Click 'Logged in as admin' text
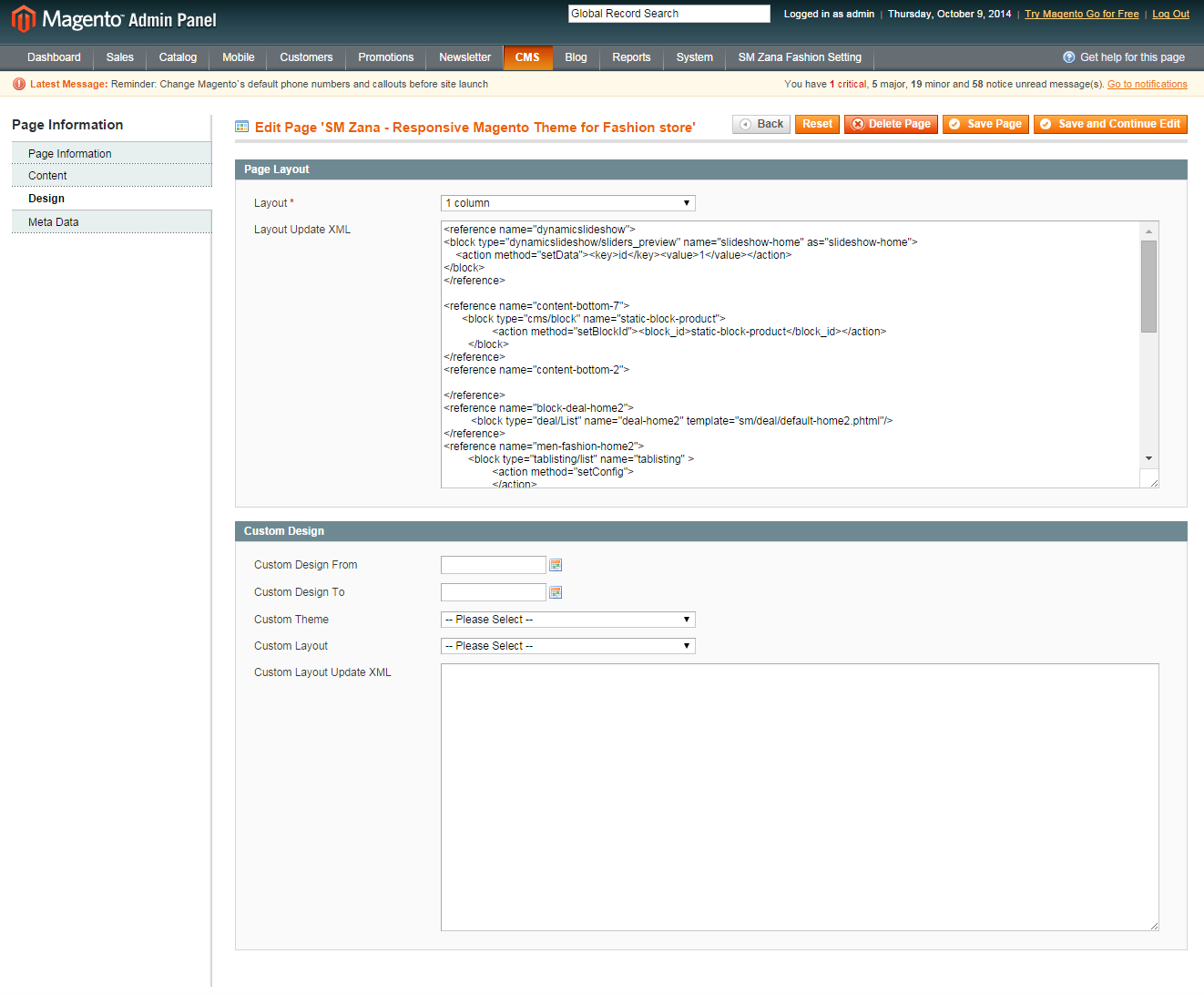This screenshot has height=995, width=1204. (829, 14)
